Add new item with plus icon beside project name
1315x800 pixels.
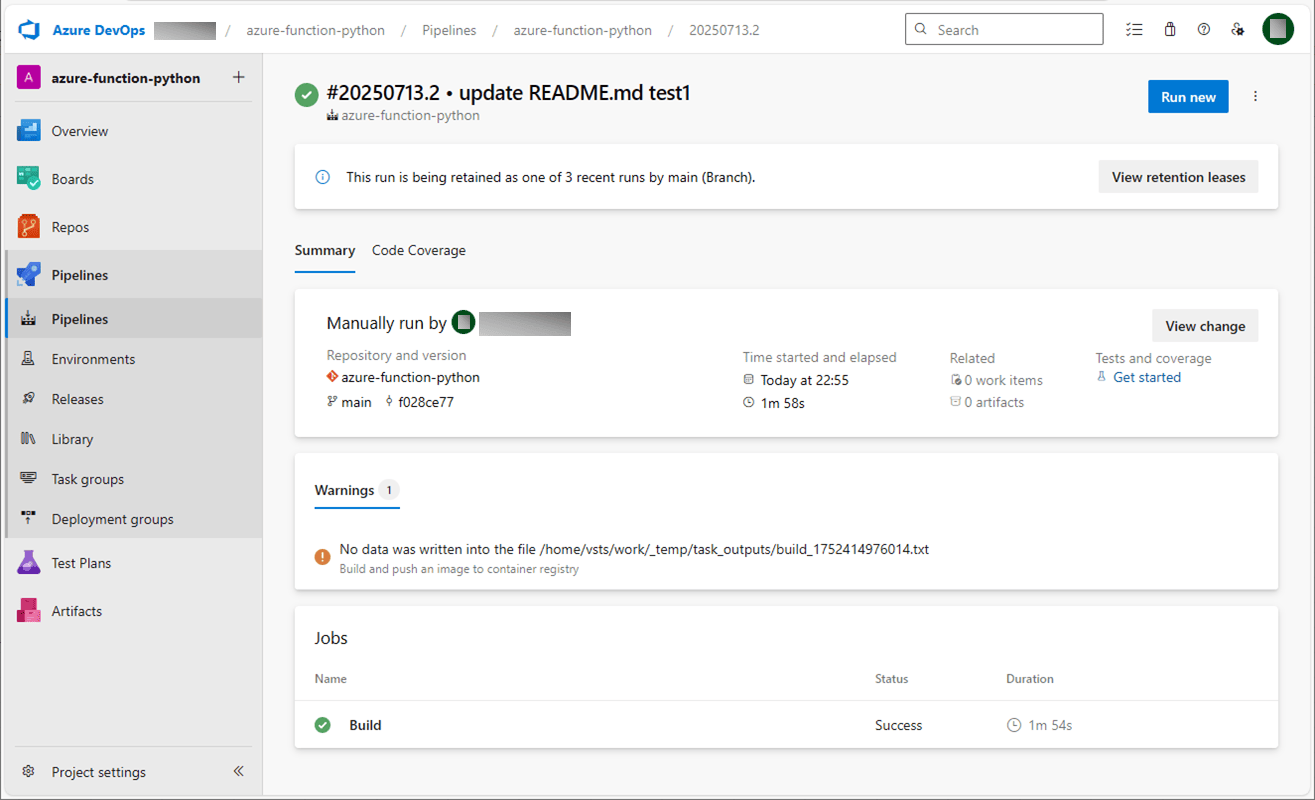point(238,77)
